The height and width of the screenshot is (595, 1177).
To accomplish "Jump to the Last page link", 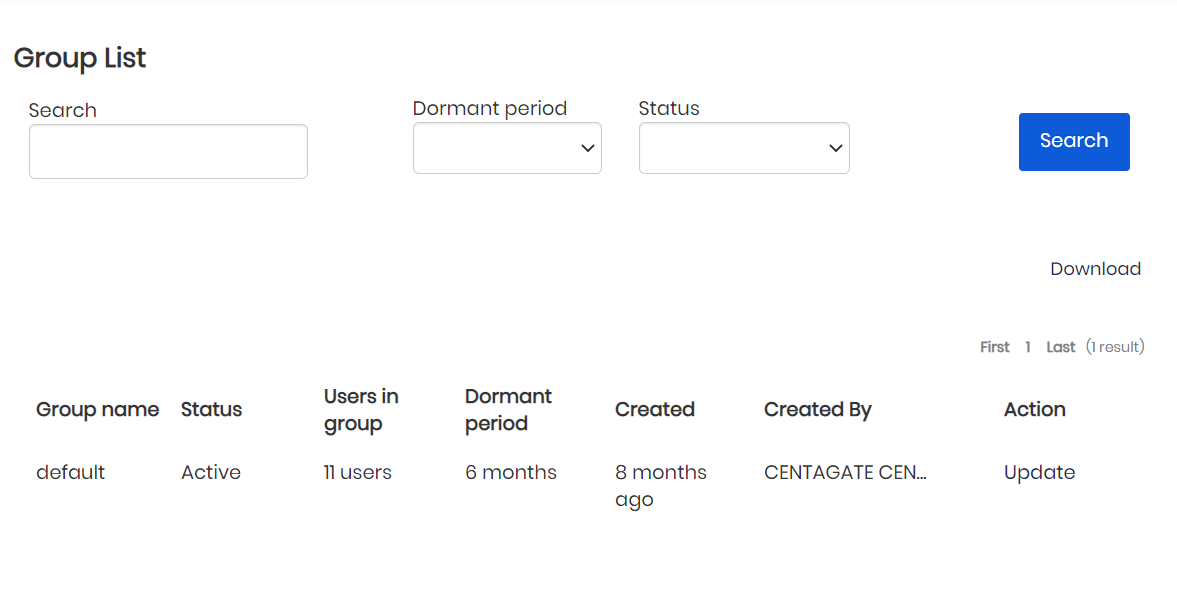I will 1060,347.
